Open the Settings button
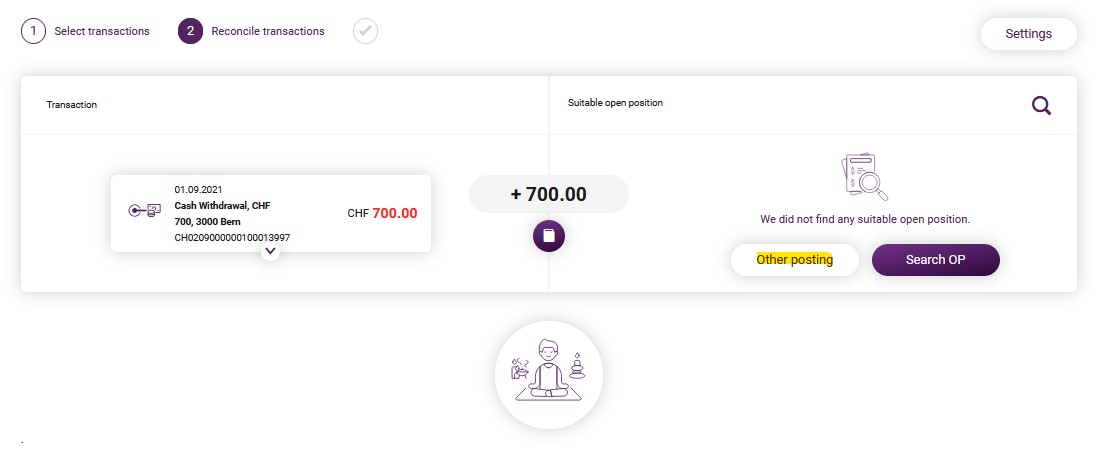 pos(1029,34)
